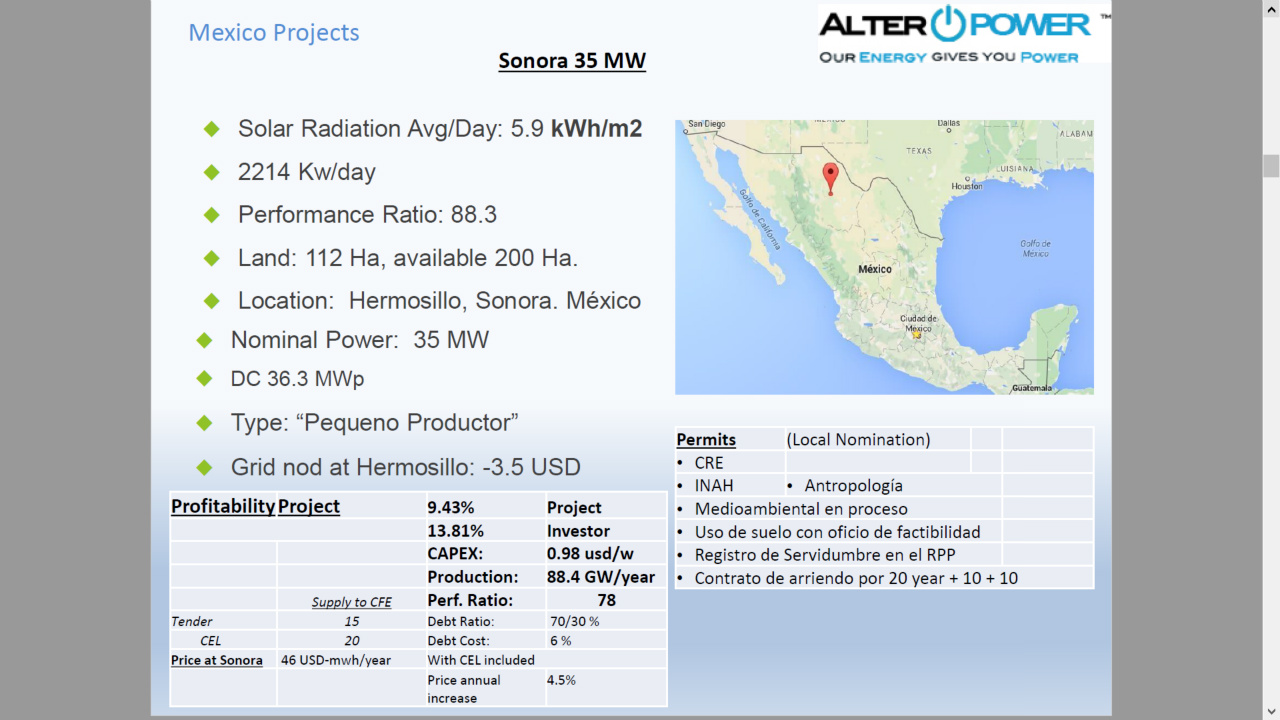Click the 'Dallas' label on the map
1280x720 pixels.
click(948, 124)
